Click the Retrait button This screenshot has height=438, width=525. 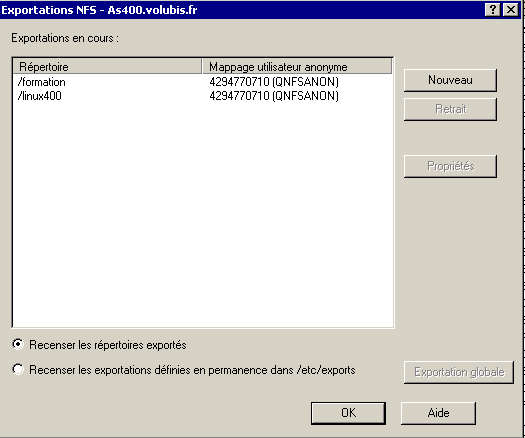point(450,109)
